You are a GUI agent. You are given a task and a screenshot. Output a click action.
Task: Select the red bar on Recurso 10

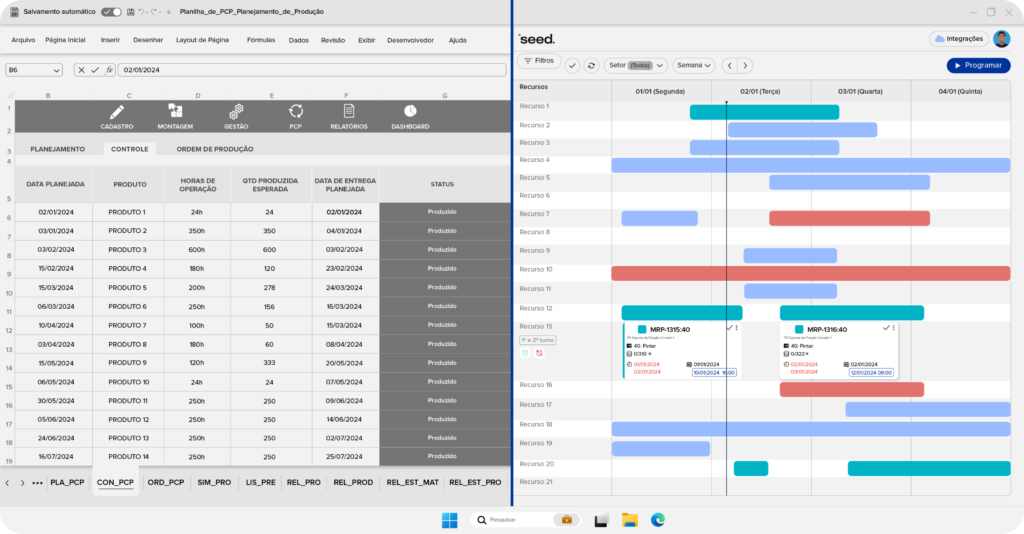pos(810,272)
